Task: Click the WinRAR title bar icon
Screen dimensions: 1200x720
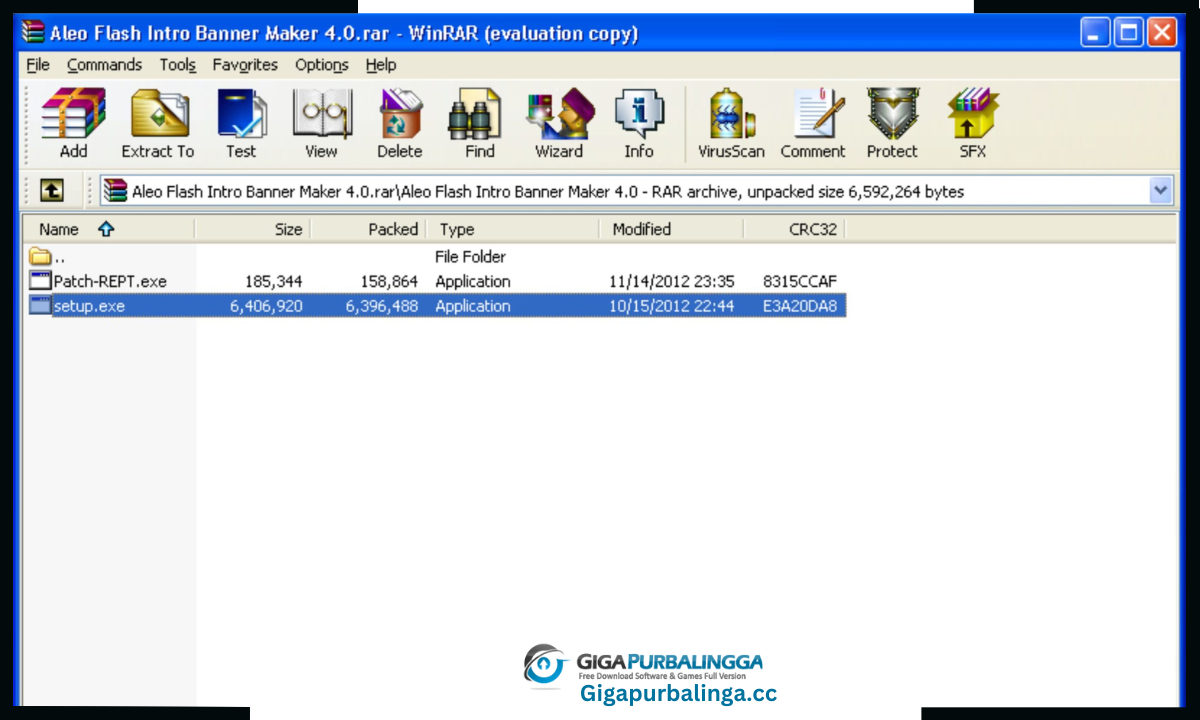Action: tap(33, 33)
